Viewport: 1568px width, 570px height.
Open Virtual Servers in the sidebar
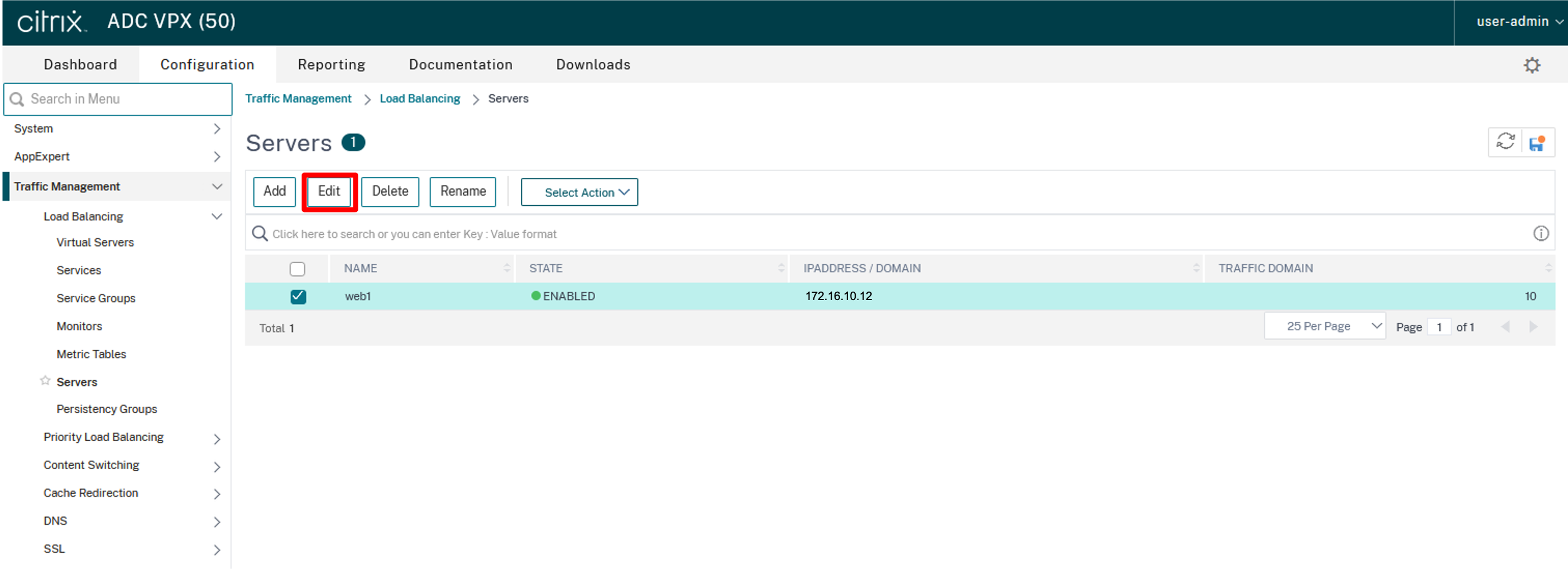(x=95, y=242)
